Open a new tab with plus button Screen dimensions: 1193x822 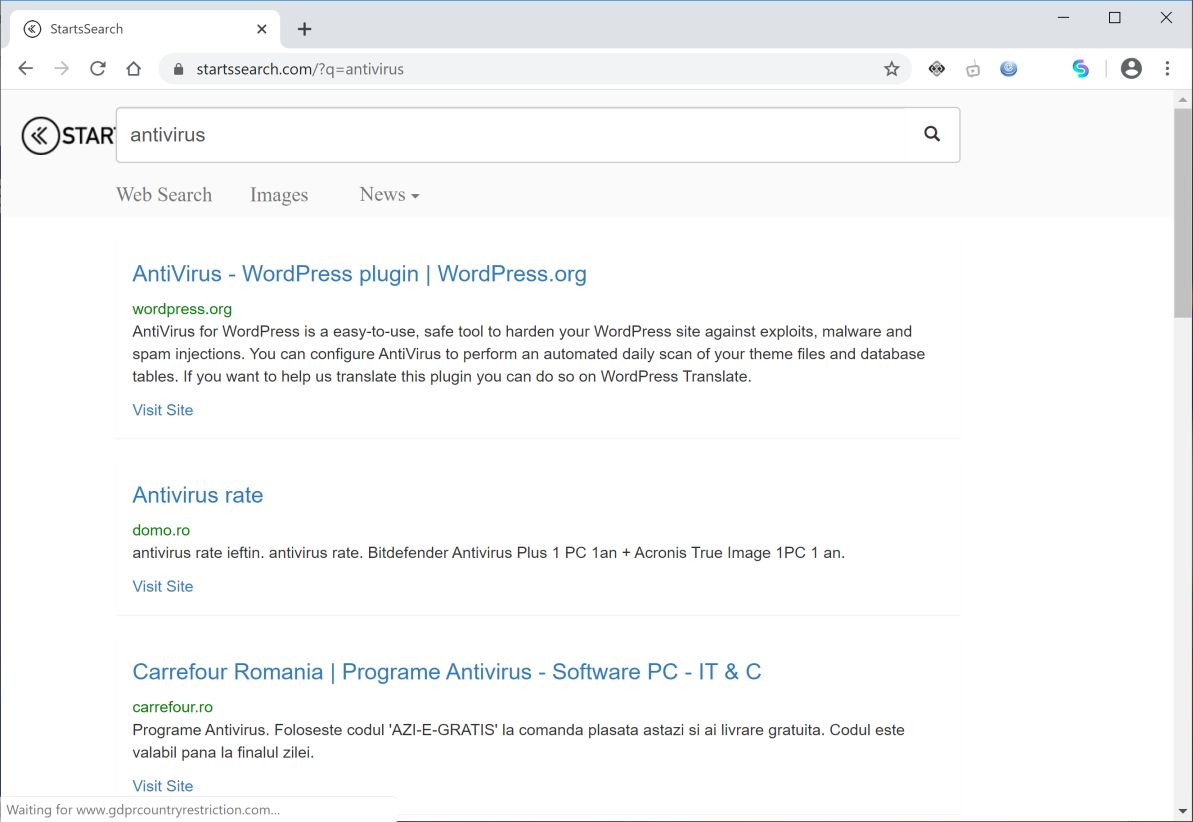click(x=304, y=29)
